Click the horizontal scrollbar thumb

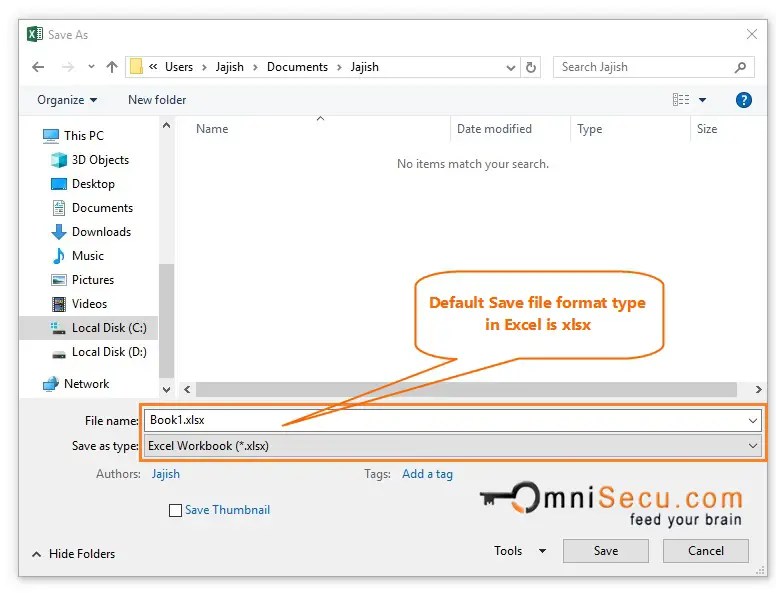[466, 390]
